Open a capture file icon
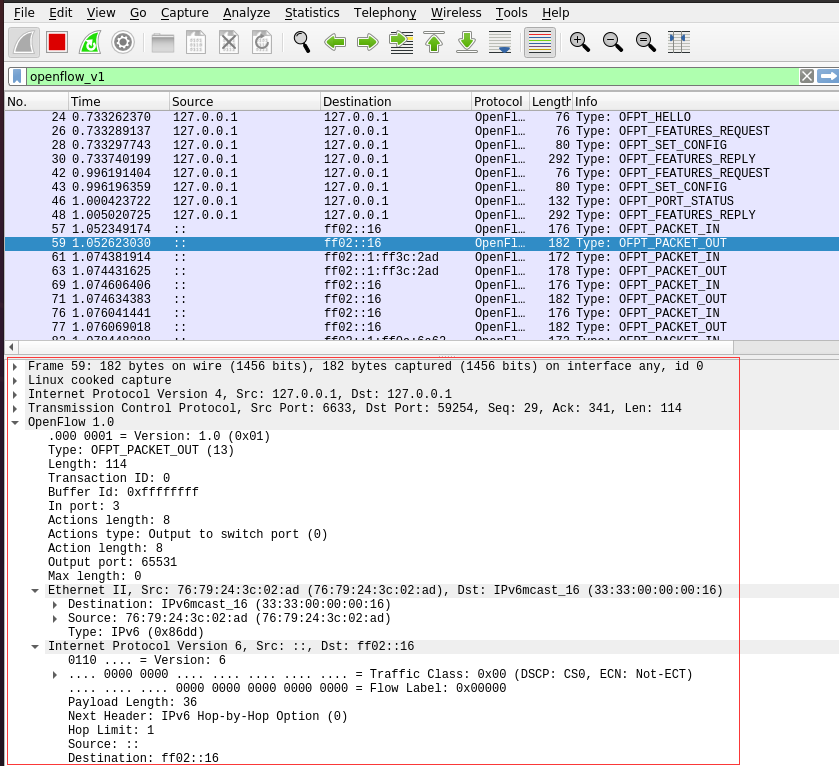This screenshot has height=766, width=839. click(x=163, y=42)
